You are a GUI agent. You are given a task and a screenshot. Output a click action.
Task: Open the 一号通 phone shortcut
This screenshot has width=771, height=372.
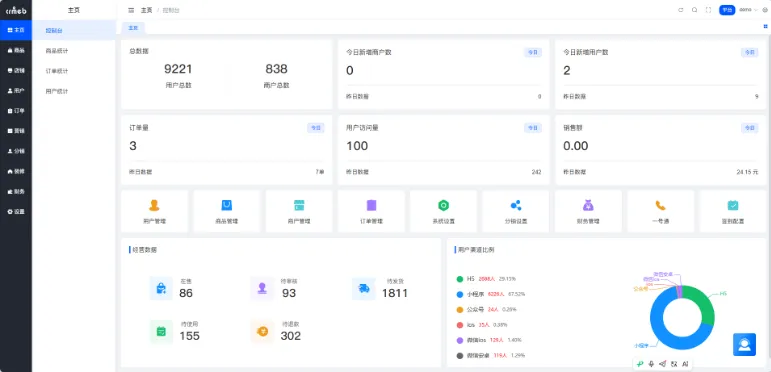(660, 211)
